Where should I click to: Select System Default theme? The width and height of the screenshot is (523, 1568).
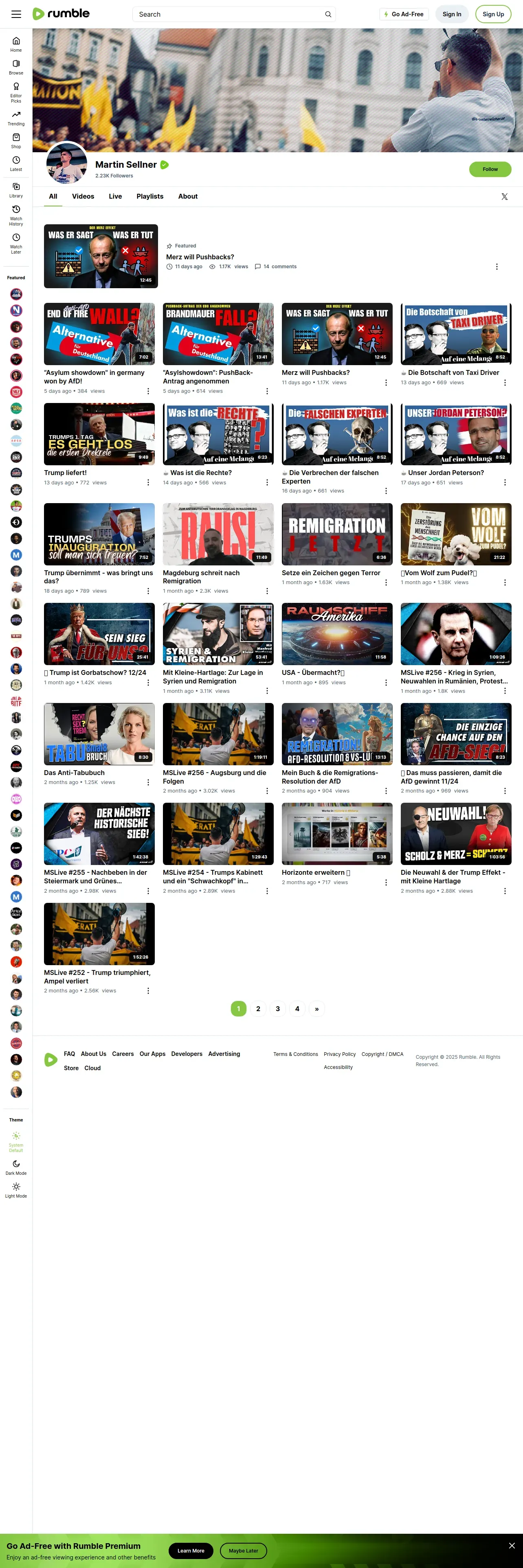[x=16, y=1141]
